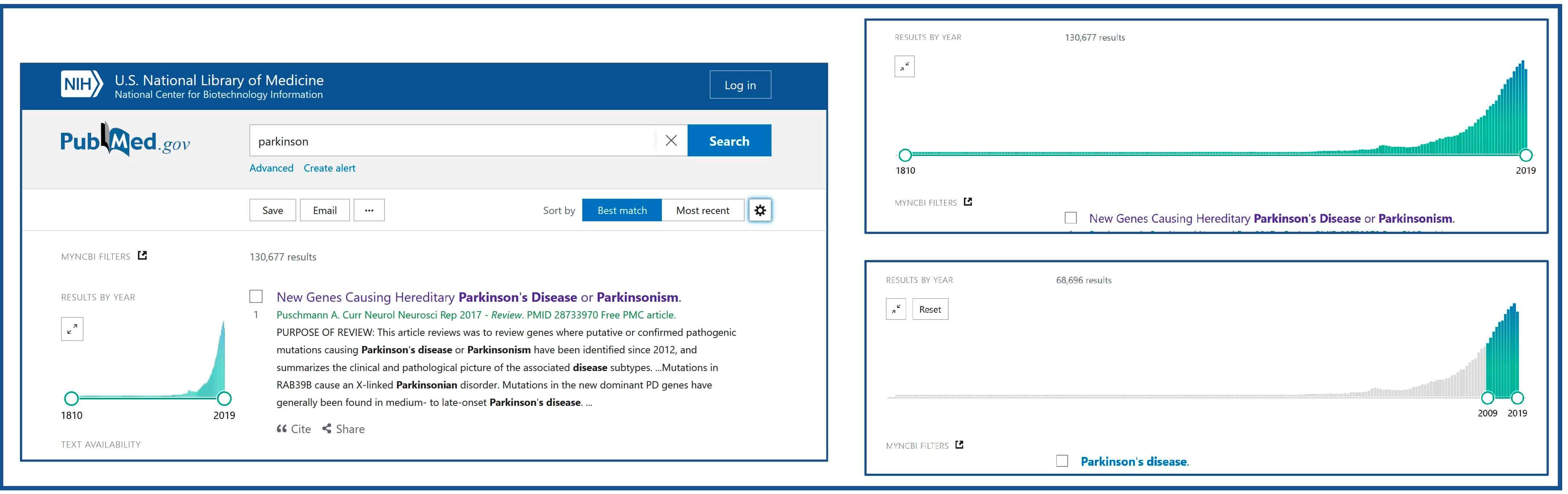Check the box for New Genes article
The height and width of the screenshot is (494, 1568).
[256, 296]
